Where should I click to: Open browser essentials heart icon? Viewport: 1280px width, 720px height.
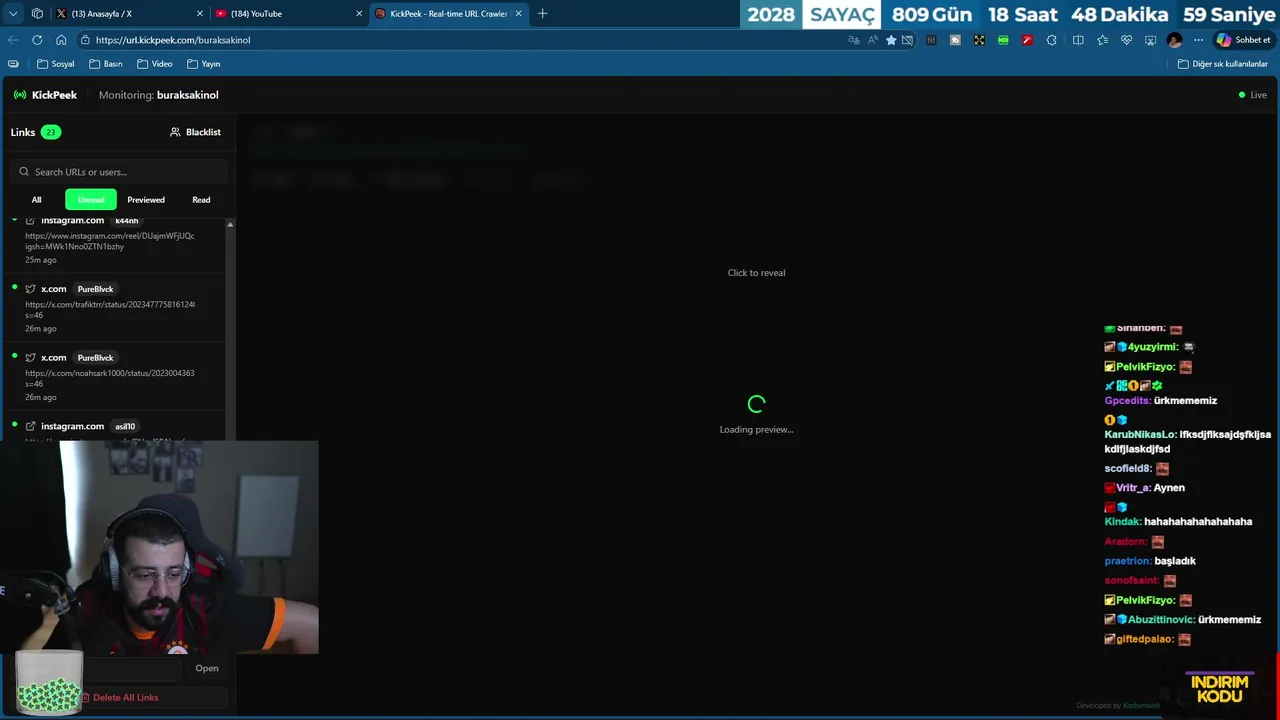[1126, 40]
